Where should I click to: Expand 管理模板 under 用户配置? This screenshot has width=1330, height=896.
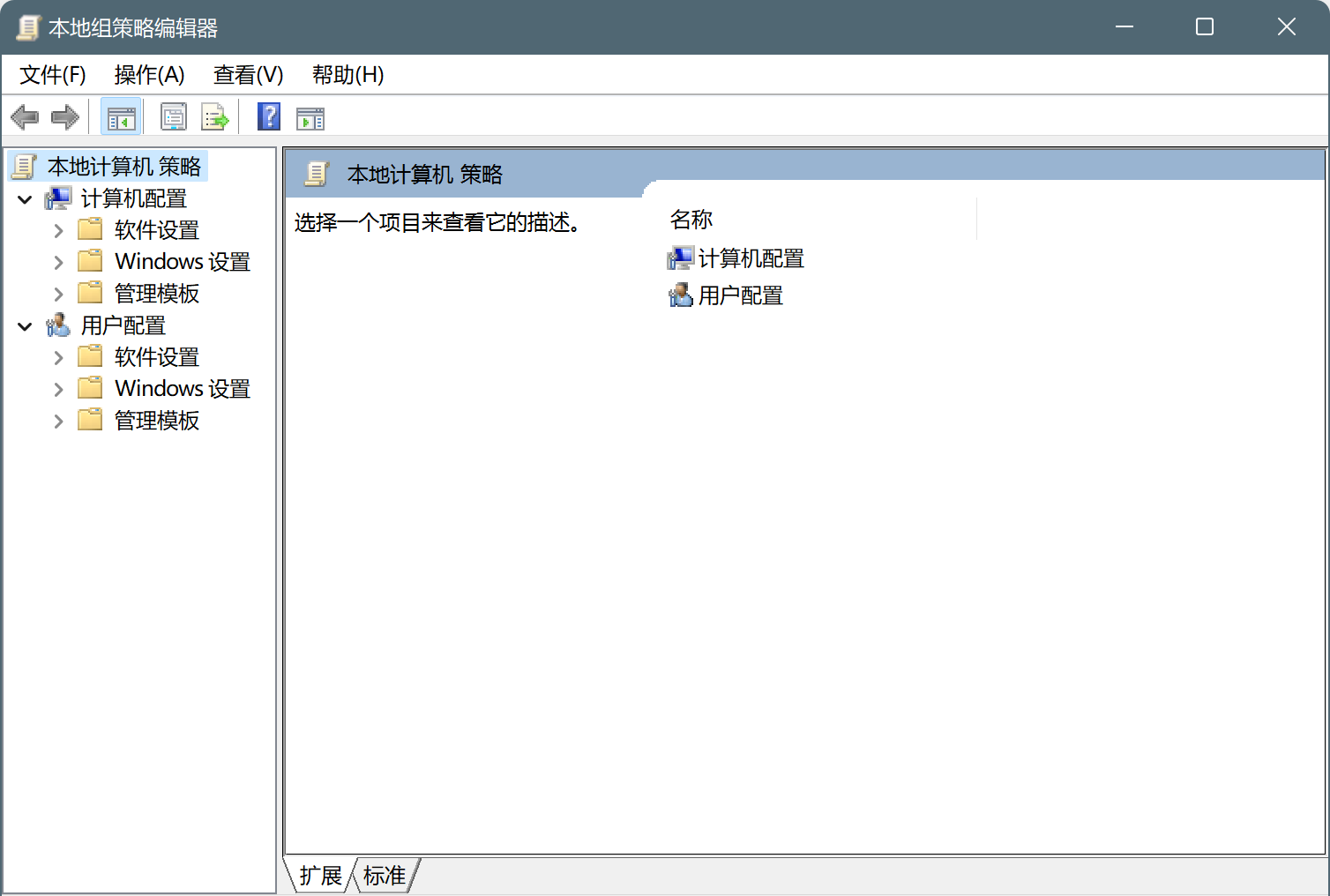click(58, 422)
